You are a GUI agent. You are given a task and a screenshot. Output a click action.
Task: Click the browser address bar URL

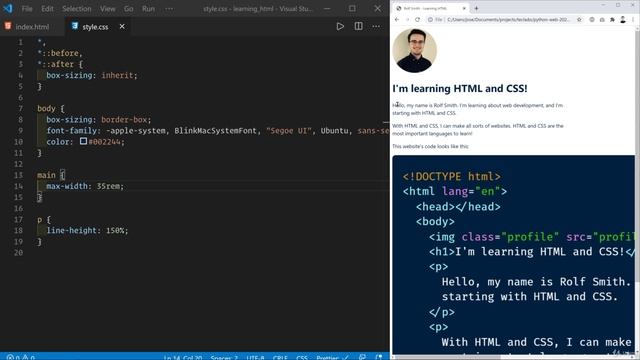click(x=509, y=20)
